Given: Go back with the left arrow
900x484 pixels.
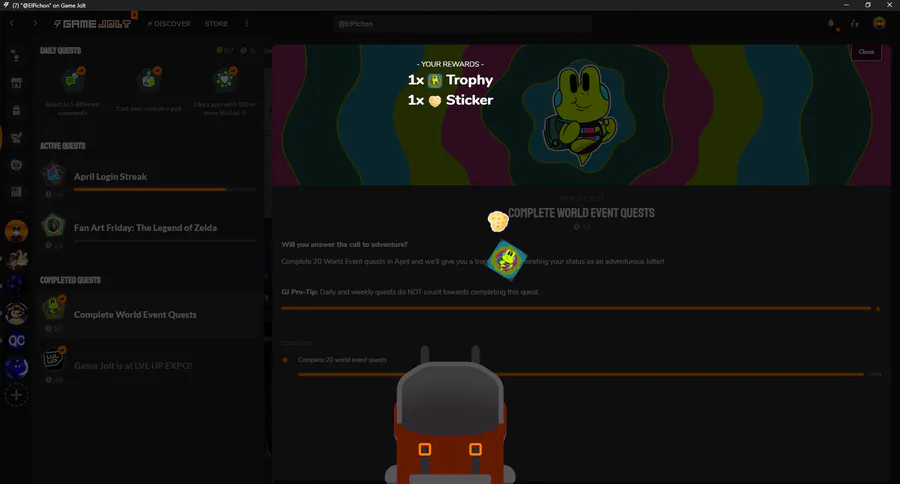Looking at the screenshot, I should pos(11,24).
